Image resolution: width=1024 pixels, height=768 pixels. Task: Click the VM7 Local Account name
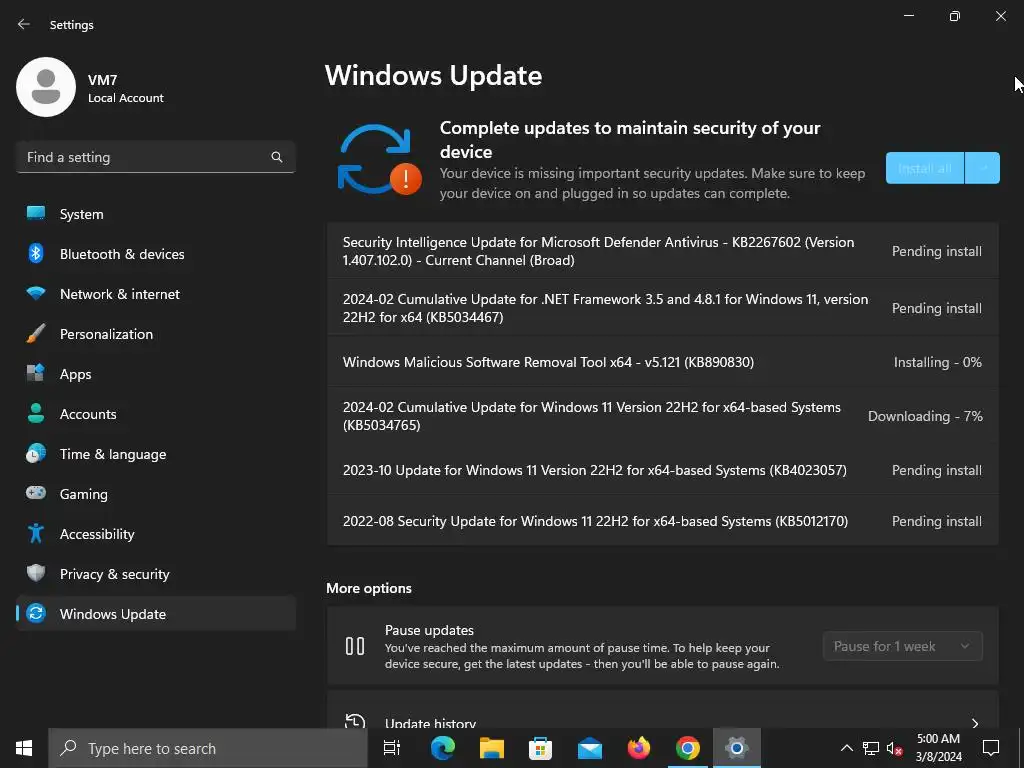(125, 88)
